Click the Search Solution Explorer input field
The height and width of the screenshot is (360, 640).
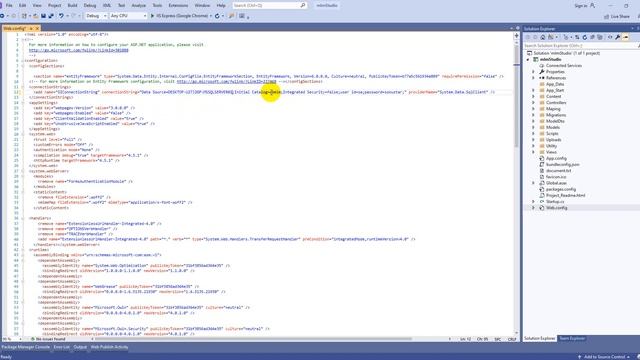(580, 46)
